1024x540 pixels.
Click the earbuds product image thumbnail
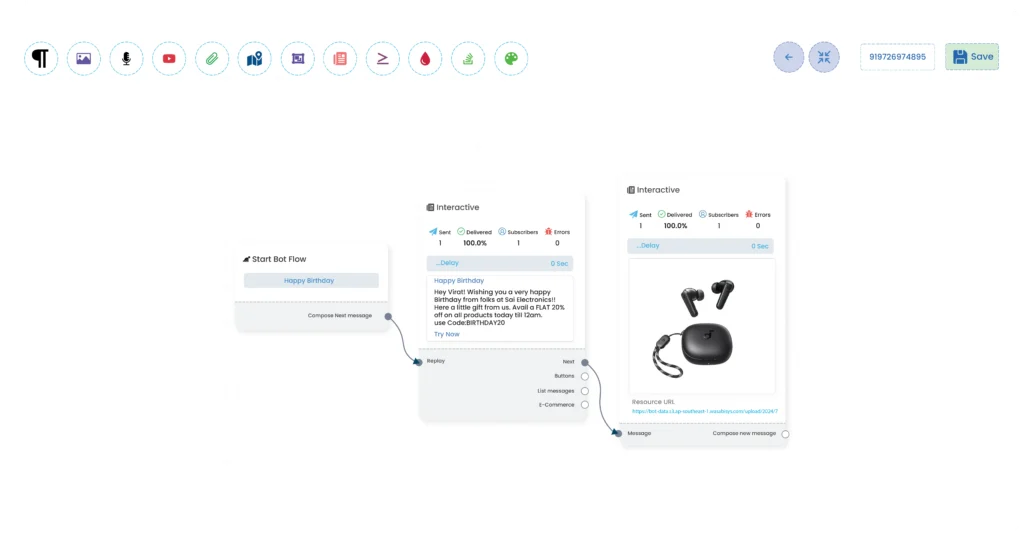coord(701,326)
